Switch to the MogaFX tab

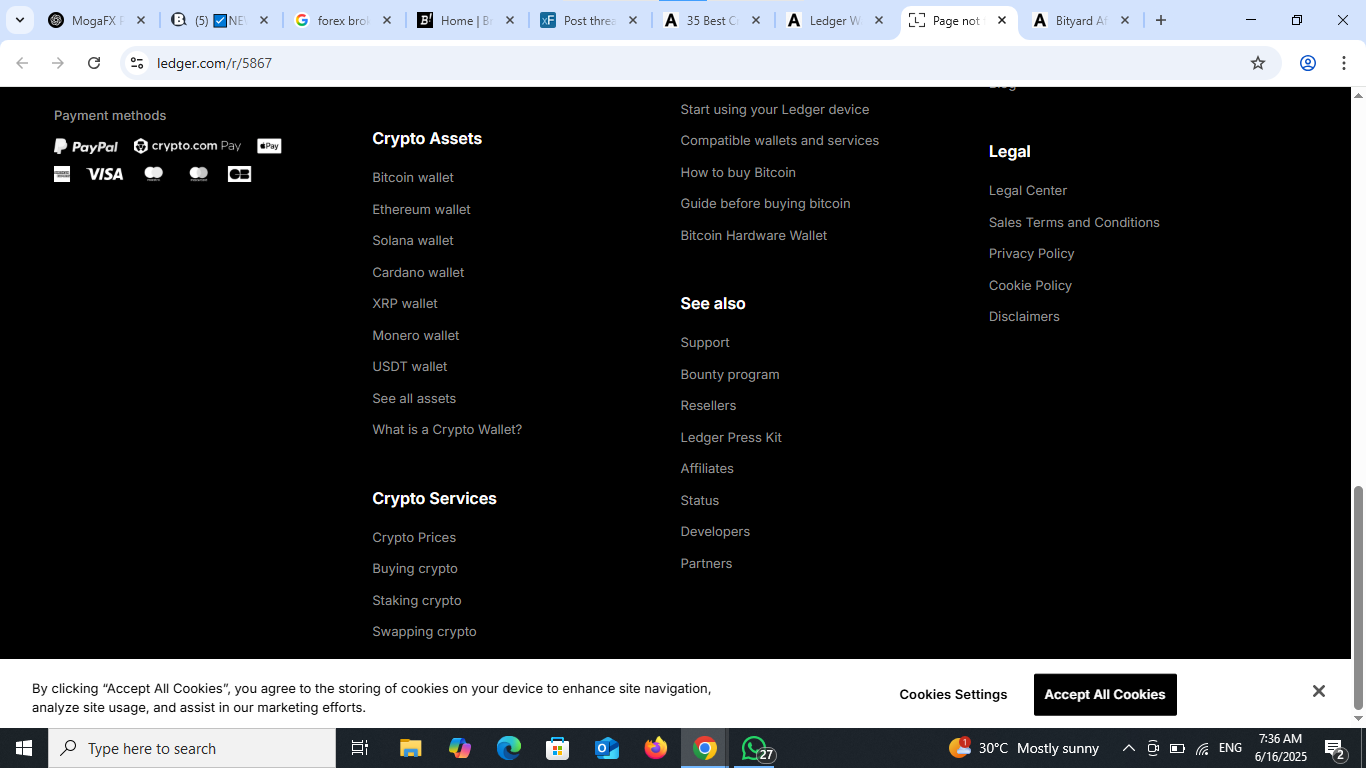point(97,20)
